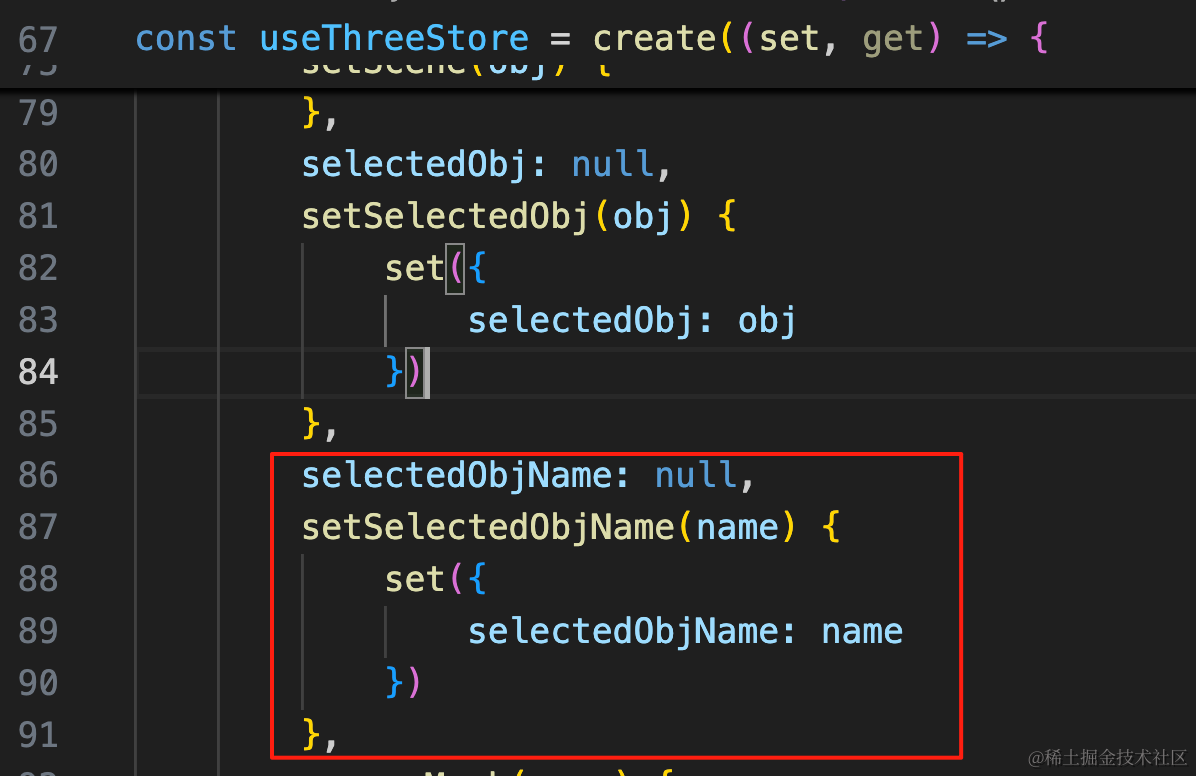Click the opening brace on line 81
The height and width of the screenshot is (776, 1196).
click(x=727, y=216)
